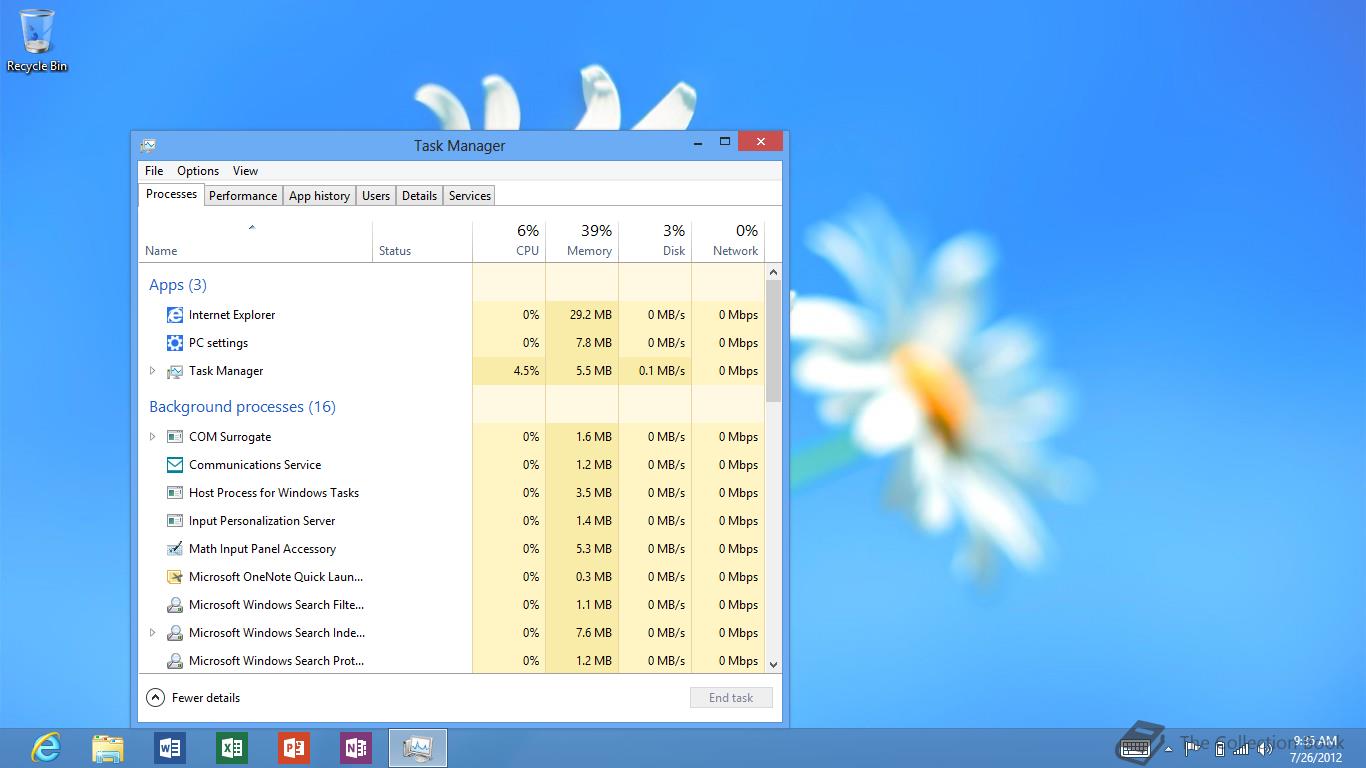Expand the Task Manager process group
Screen dimensions: 1366x768
click(153, 371)
